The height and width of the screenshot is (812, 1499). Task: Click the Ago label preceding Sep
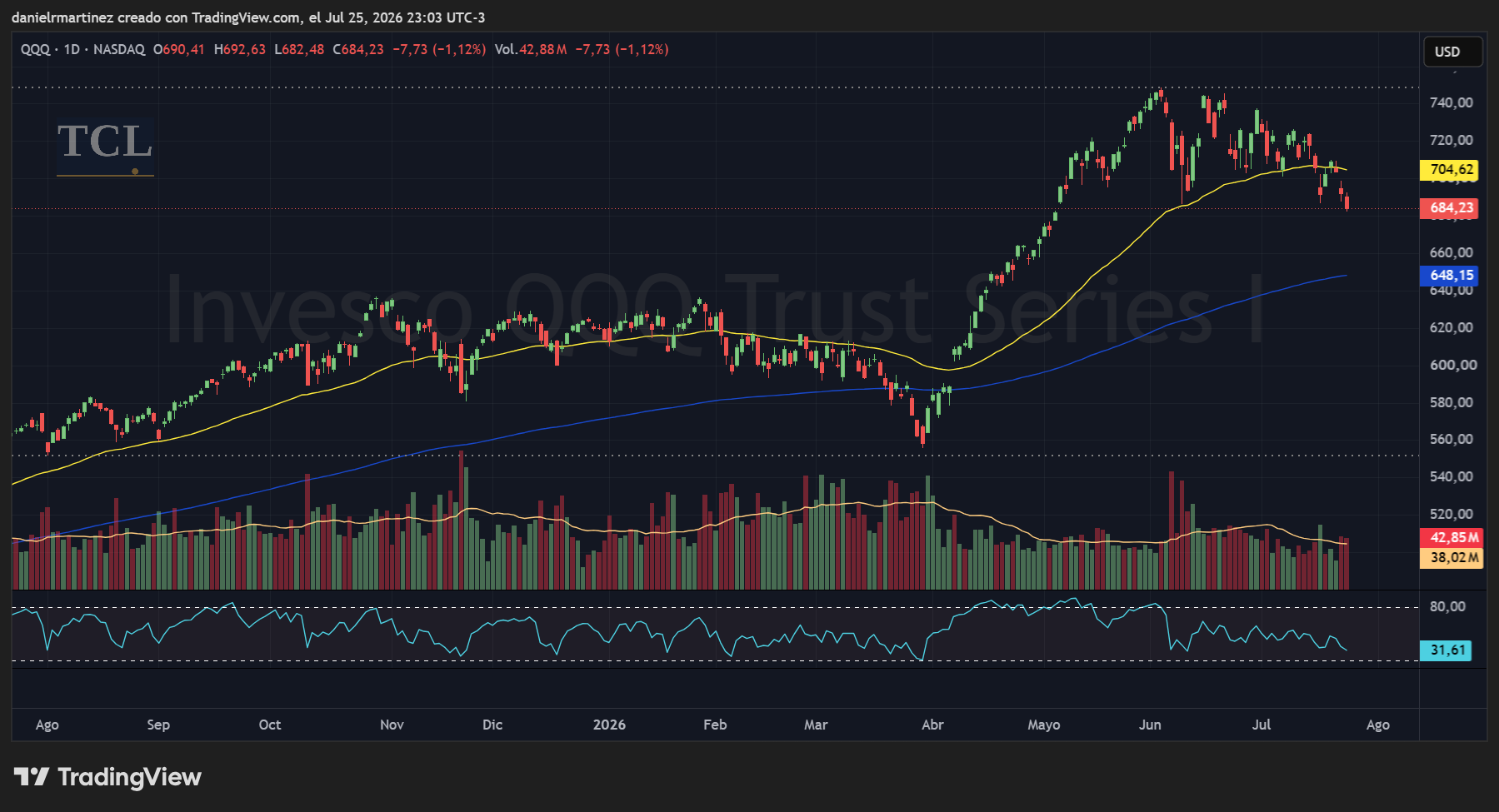47,725
